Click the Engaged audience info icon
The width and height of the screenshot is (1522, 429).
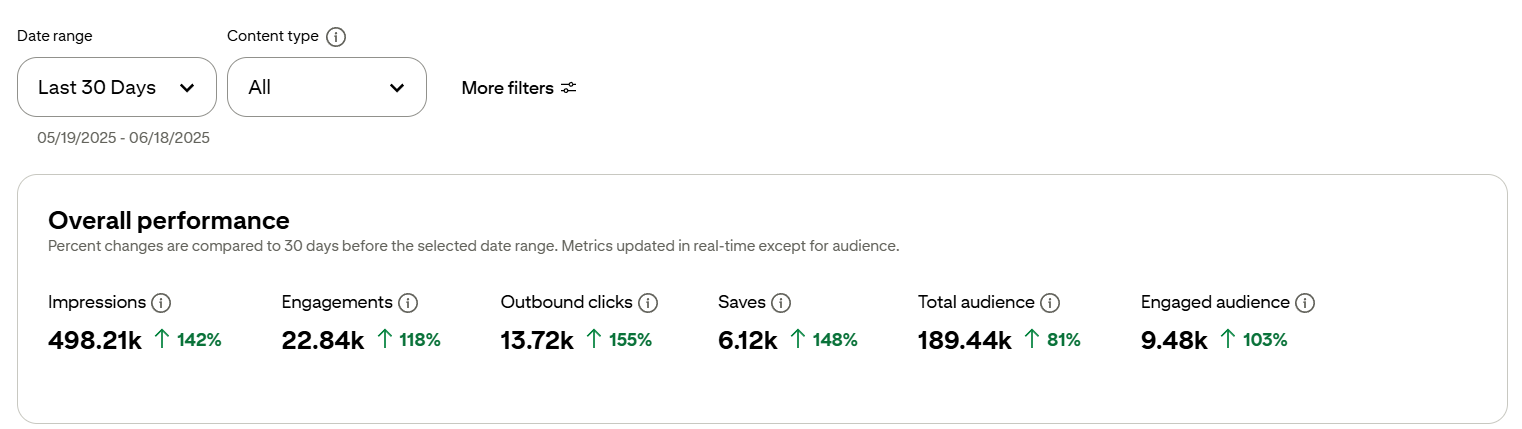click(1305, 303)
